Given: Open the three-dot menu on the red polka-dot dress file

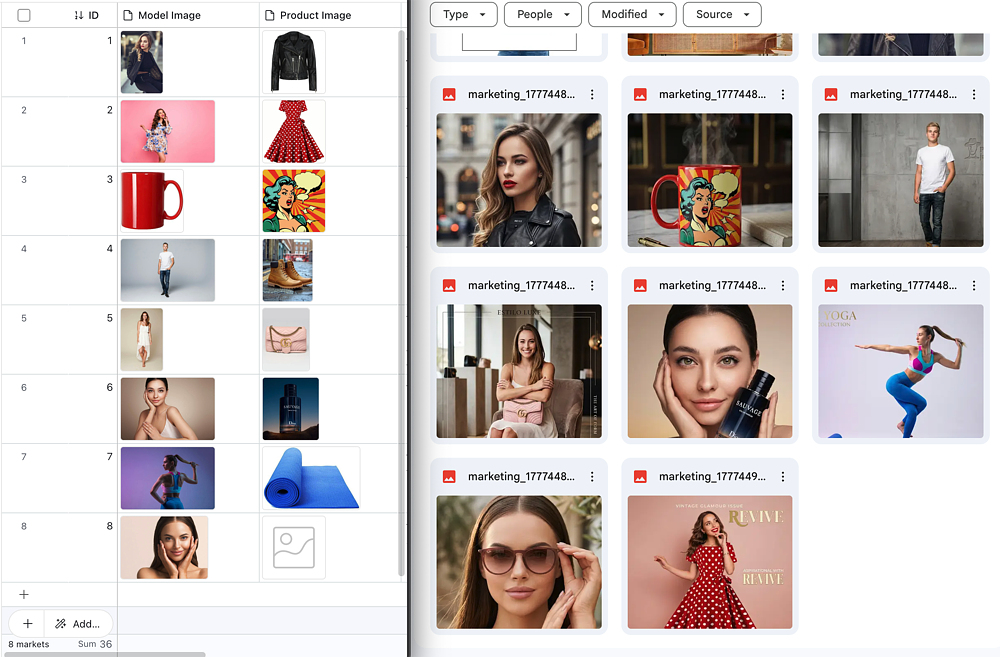Looking at the screenshot, I should 783,477.
